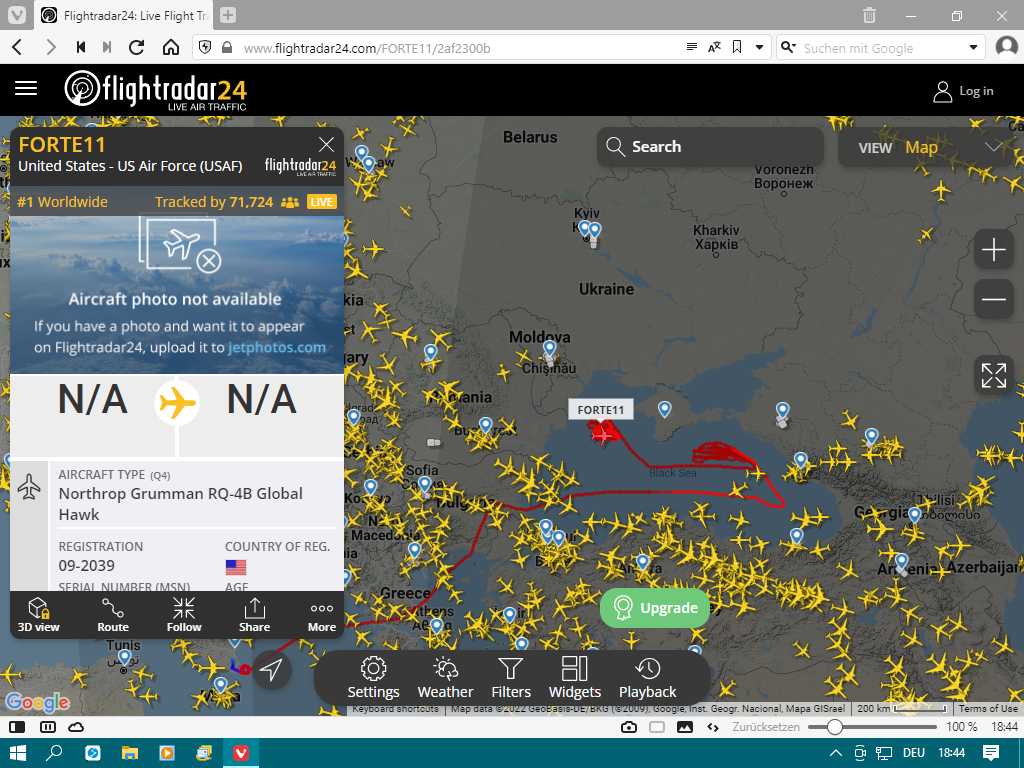Open Keyboard shortcuts link on map
The image size is (1024, 768).
(x=395, y=709)
